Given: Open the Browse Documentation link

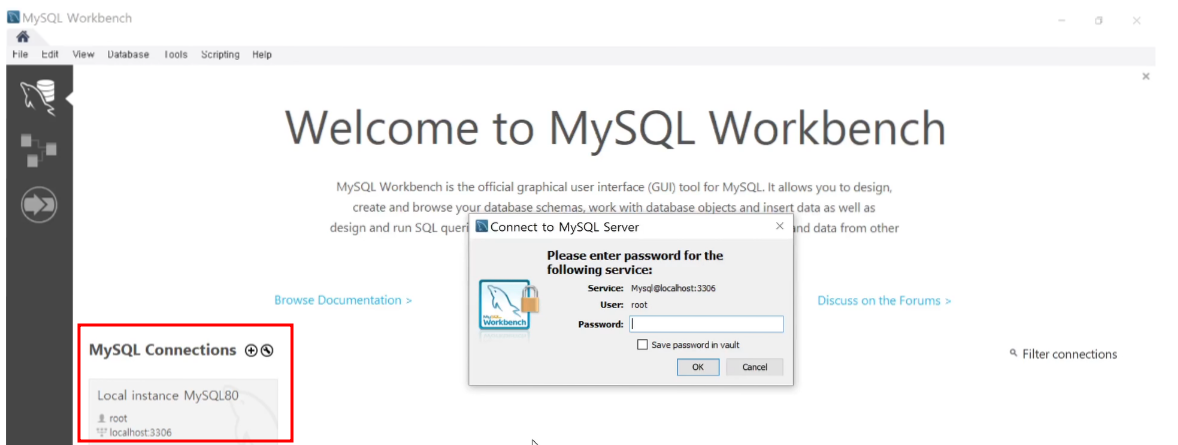Looking at the screenshot, I should [343, 300].
